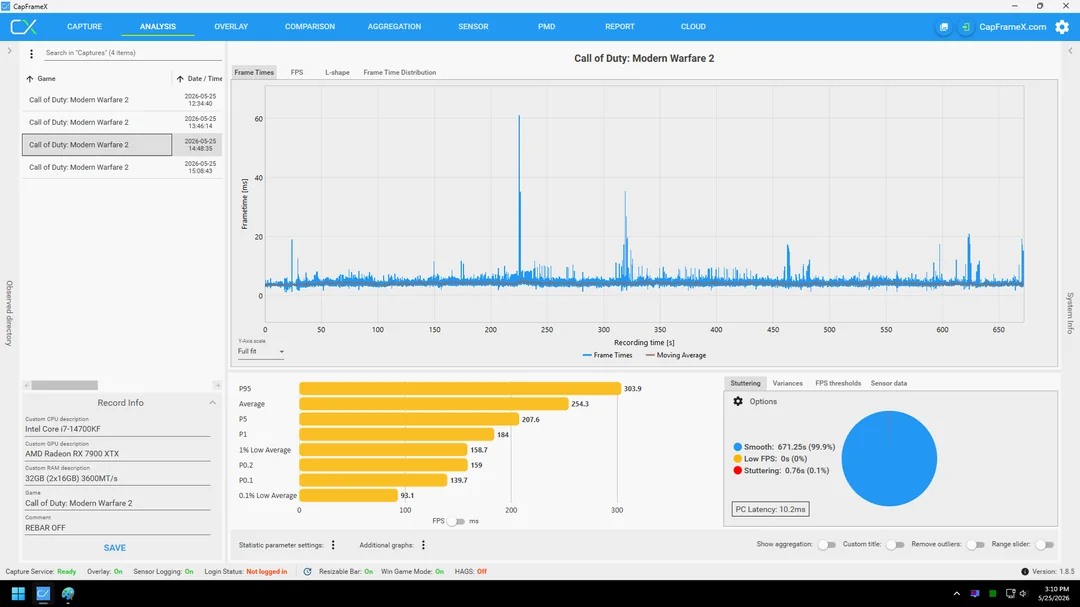The width and height of the screenshot is (1080, 607).
Task: Click the SAVE button in Record Info
Action: pyautogui.click(x=114, y=548)
